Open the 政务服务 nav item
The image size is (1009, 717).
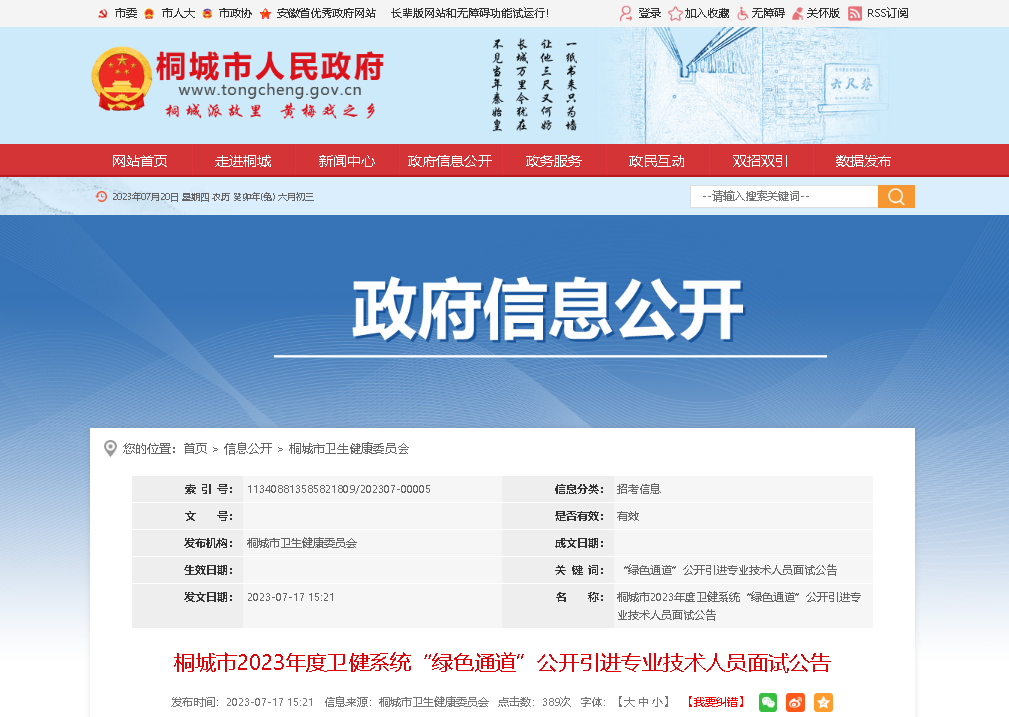coord(553,161)
